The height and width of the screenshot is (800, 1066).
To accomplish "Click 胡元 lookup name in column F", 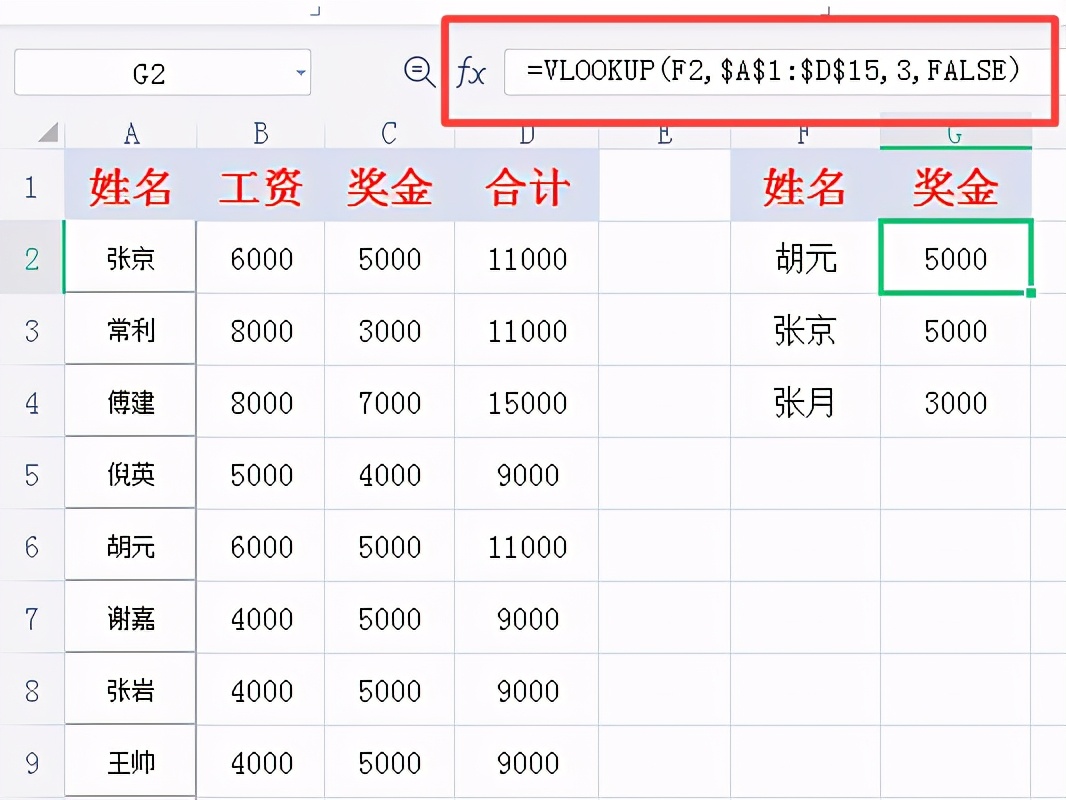I will 805,258.
